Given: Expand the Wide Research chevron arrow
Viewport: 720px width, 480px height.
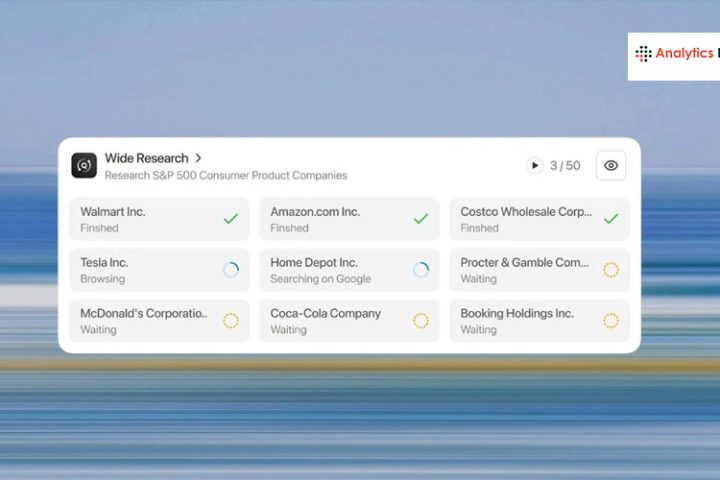Looking at the screenshot, I should pyautogui.click(x=198, y=158).
